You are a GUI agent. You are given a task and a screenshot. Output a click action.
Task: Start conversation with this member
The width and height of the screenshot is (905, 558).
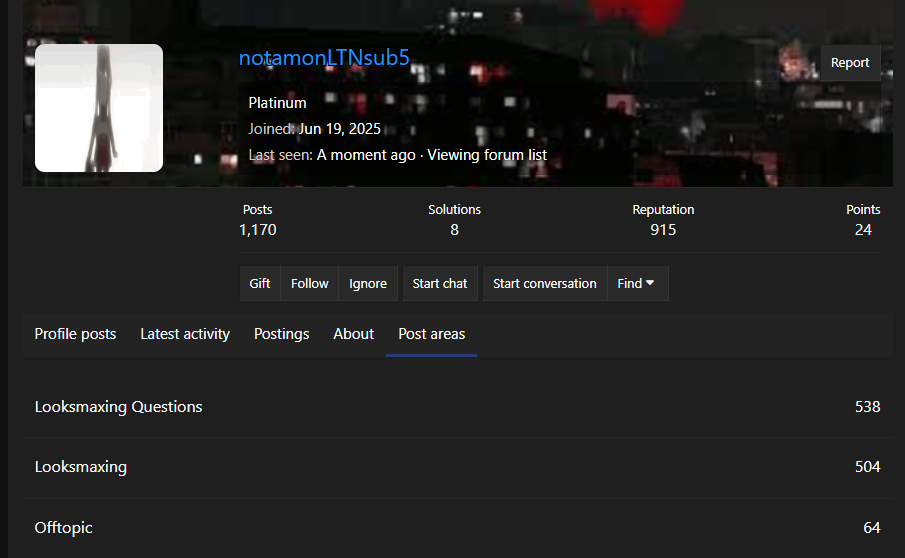coord(544,283)
